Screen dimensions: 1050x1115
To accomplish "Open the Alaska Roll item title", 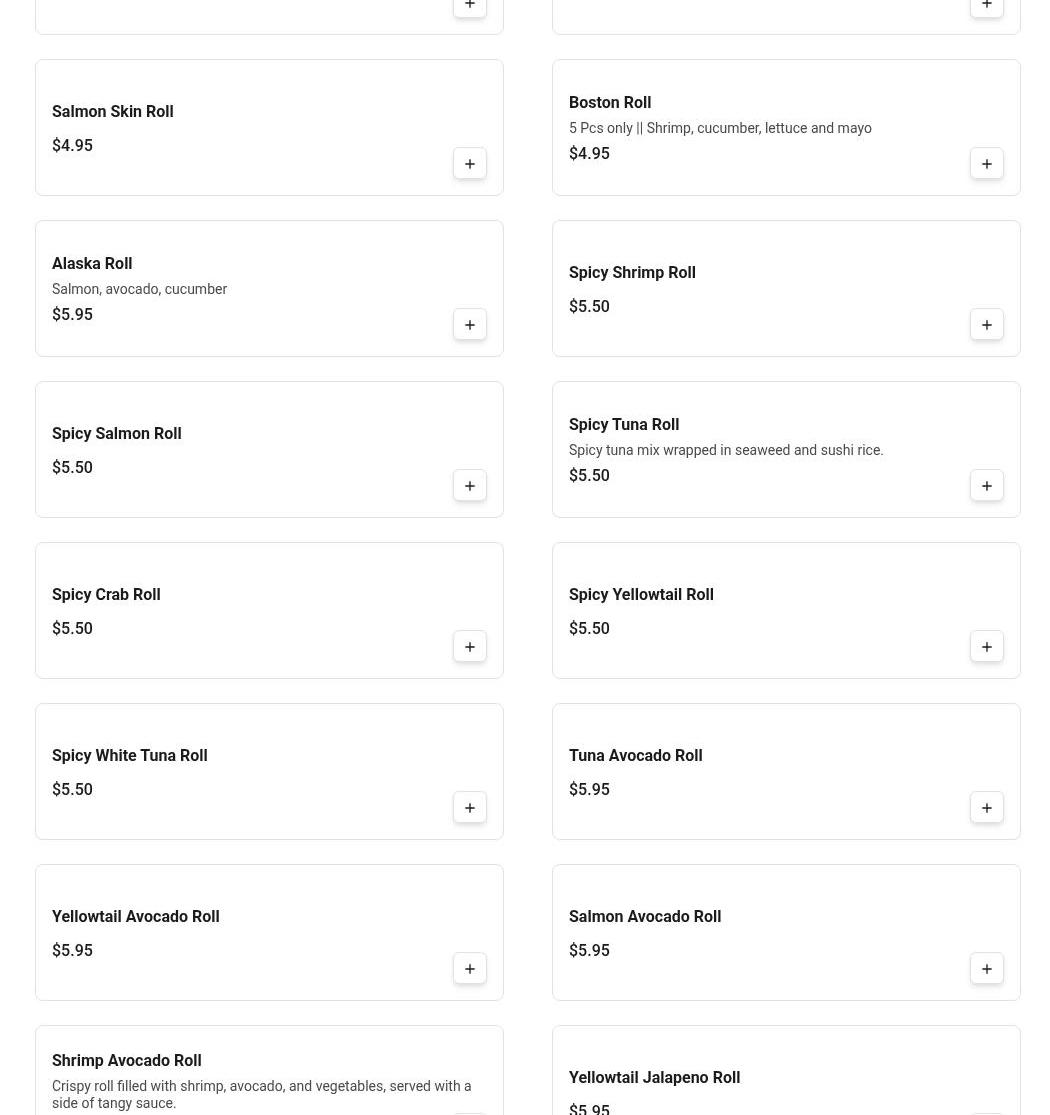I will click(x=92, y=264).
